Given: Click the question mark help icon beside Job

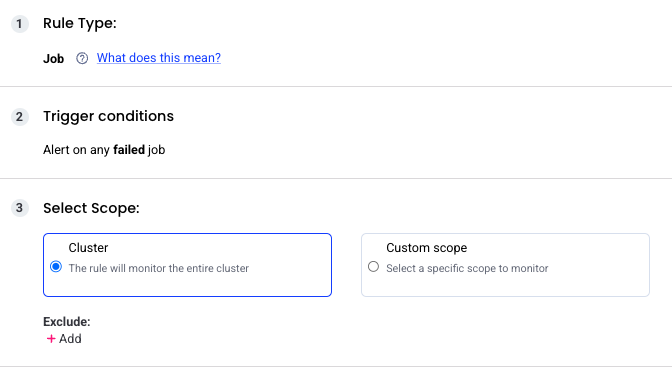Looking at the screenshot, I should 82,58.
